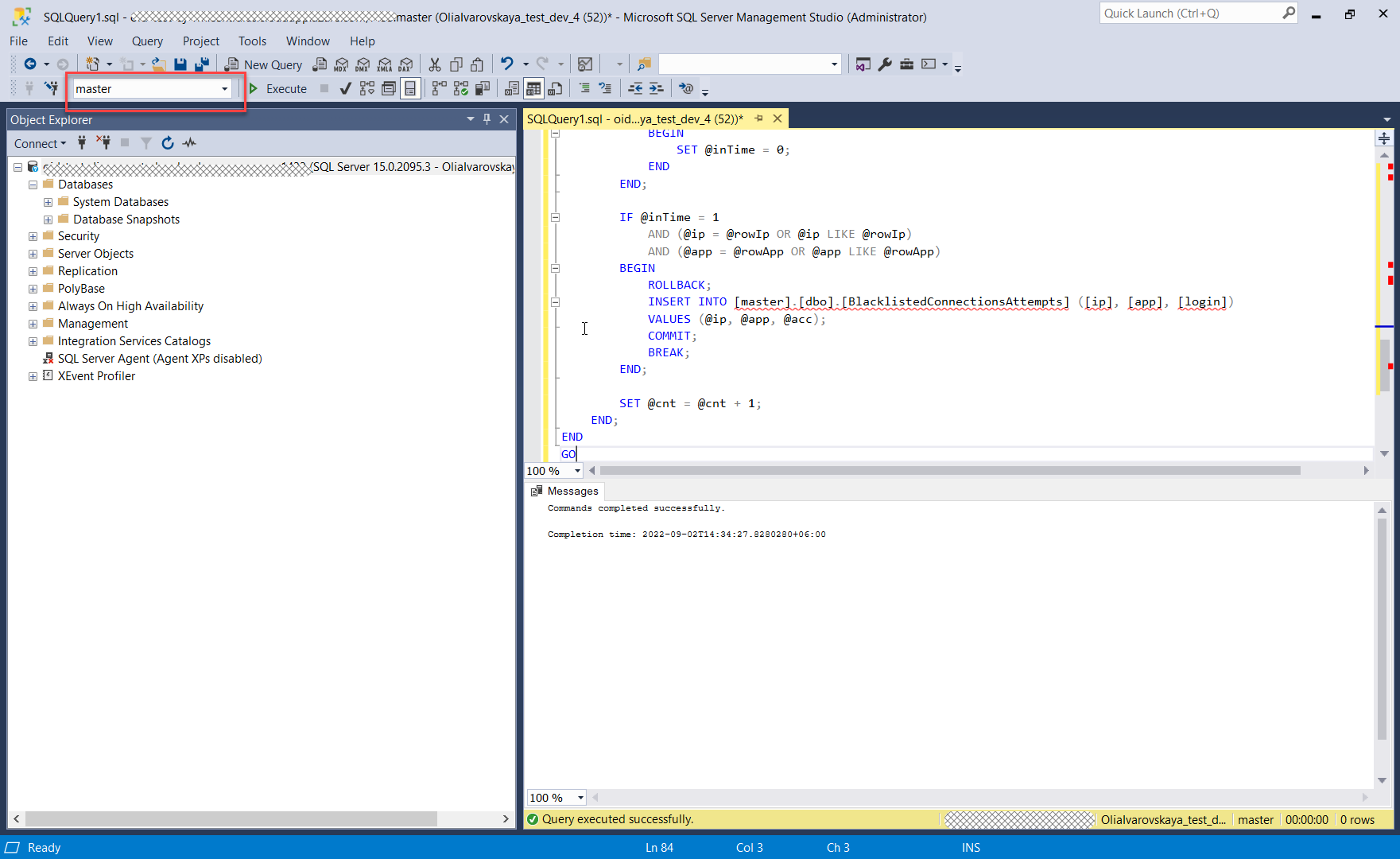The image size is (1400, 859).
Task: Click the New Project icon in toolbar
Action: tap(93, 64)
